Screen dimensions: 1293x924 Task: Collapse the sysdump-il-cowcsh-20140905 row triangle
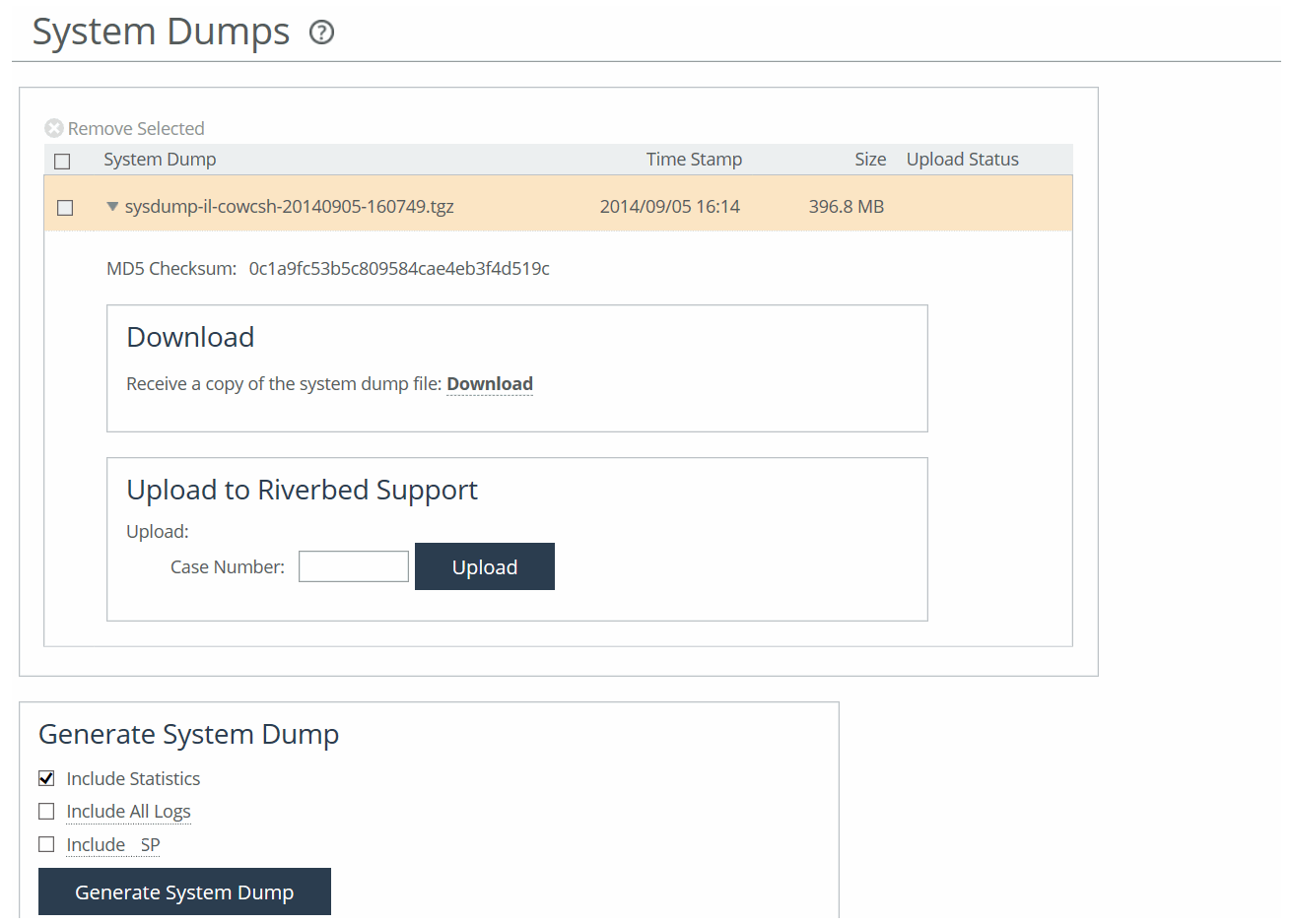coord(112,207)
